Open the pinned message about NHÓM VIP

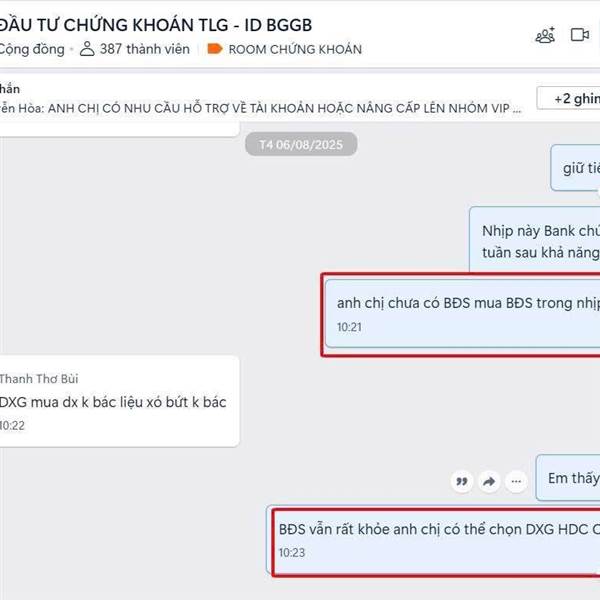260,108
